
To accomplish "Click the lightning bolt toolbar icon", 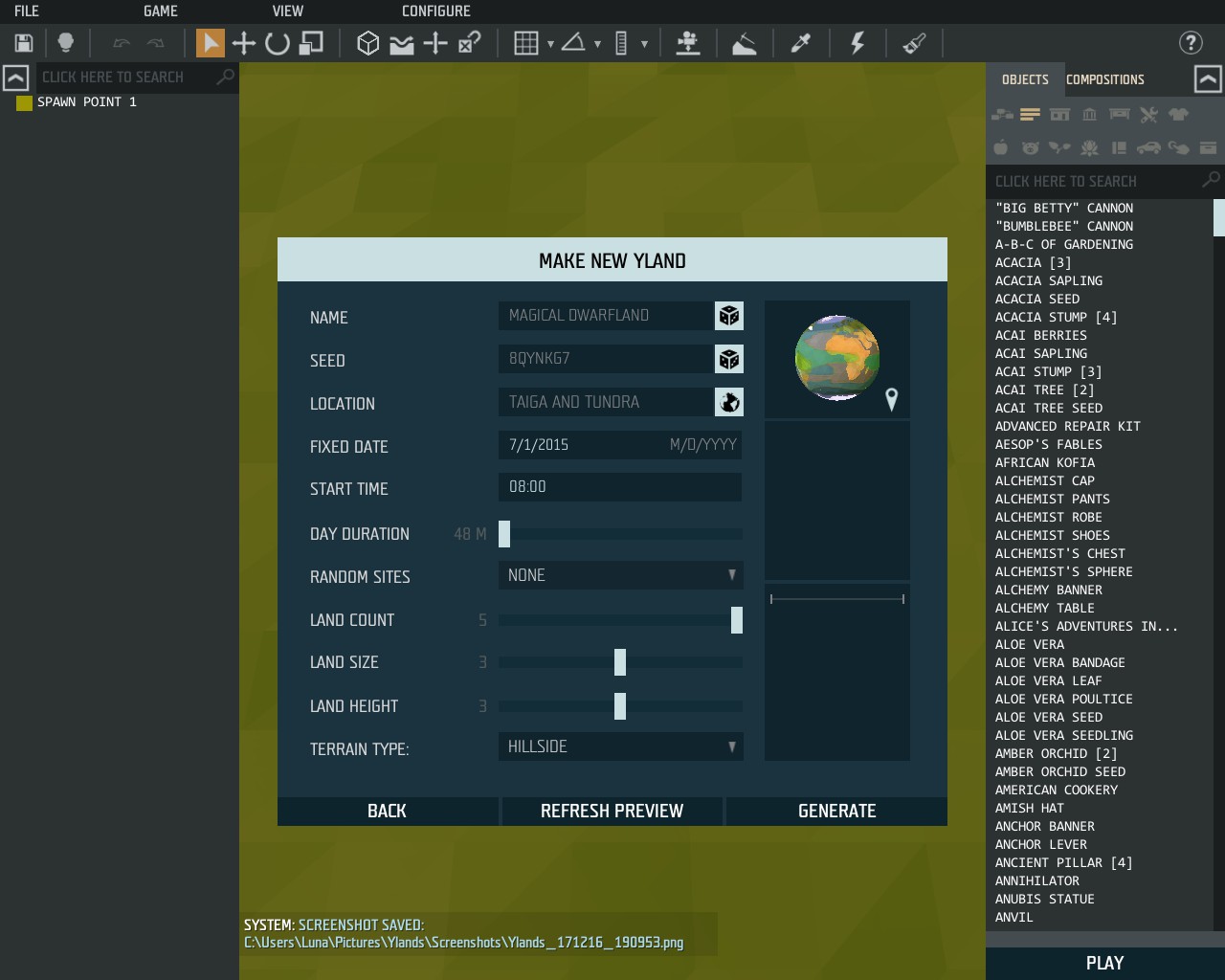I will point(857,43).
